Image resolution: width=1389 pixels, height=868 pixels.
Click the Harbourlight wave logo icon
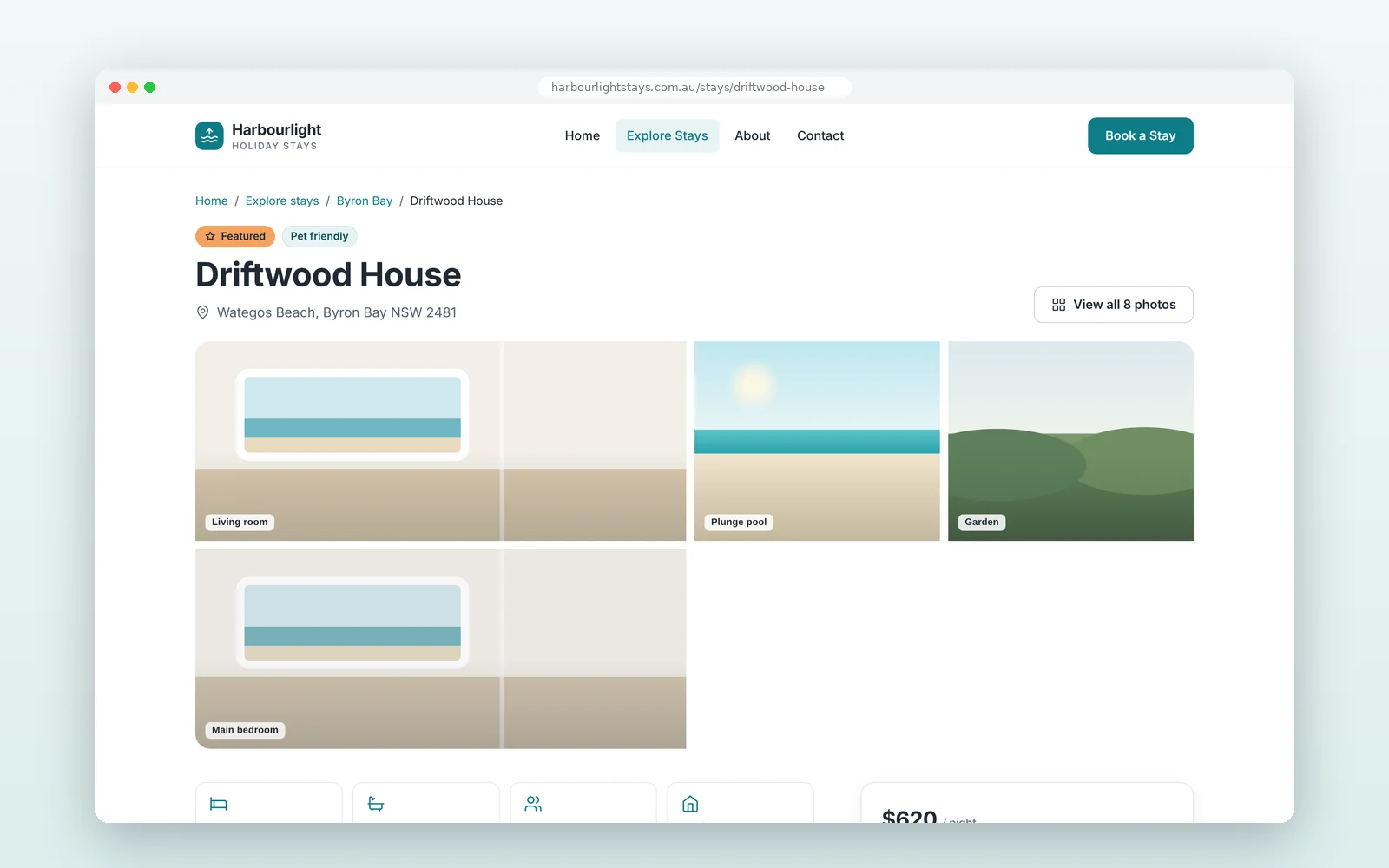click(x=209, y=135)
